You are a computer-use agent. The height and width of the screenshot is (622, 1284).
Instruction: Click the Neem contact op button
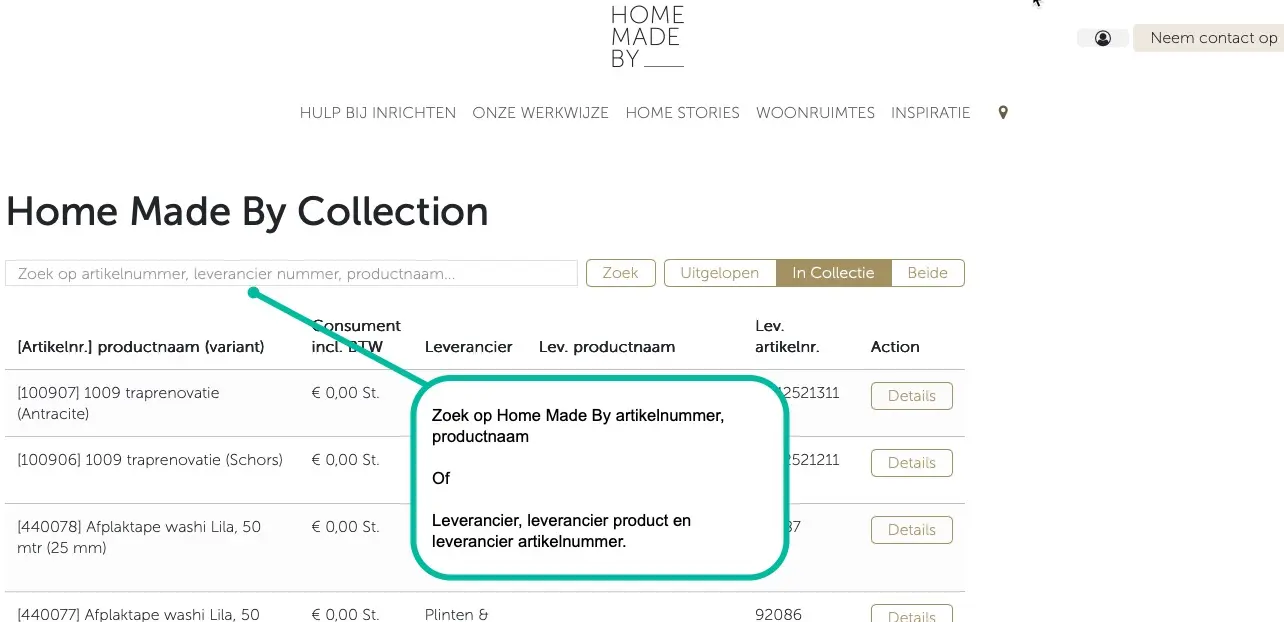pos(1209,38)
